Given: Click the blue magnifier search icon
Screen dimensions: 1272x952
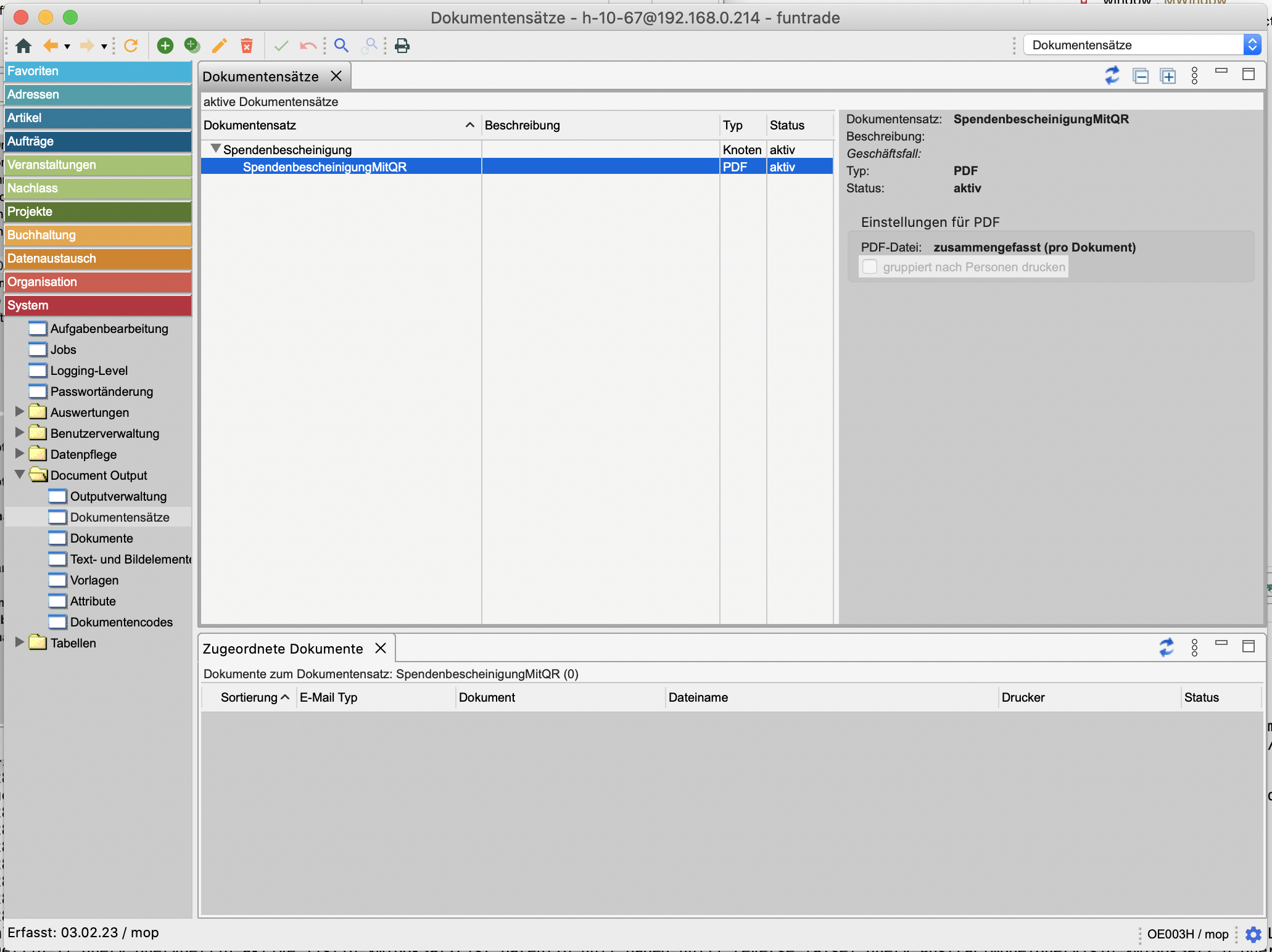Looking at the screenshot, I should pos(341,46).
